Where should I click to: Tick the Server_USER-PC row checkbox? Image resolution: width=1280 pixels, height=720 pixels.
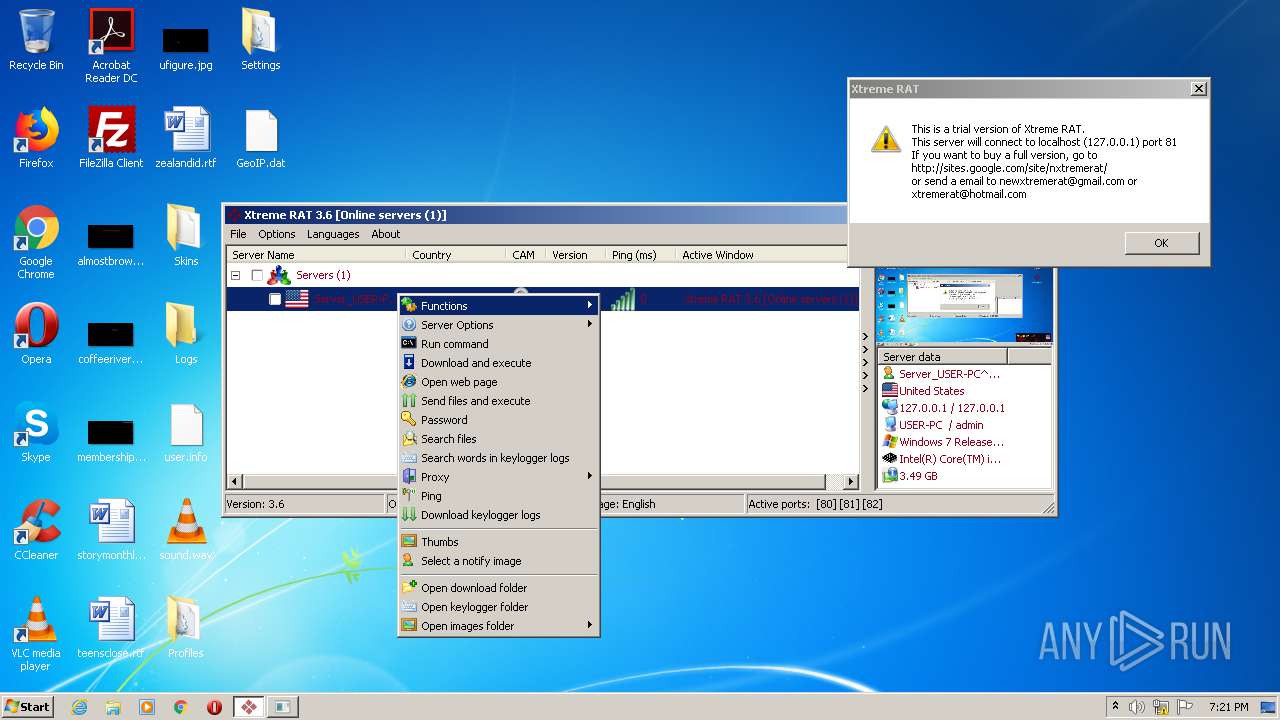point(275,299)
